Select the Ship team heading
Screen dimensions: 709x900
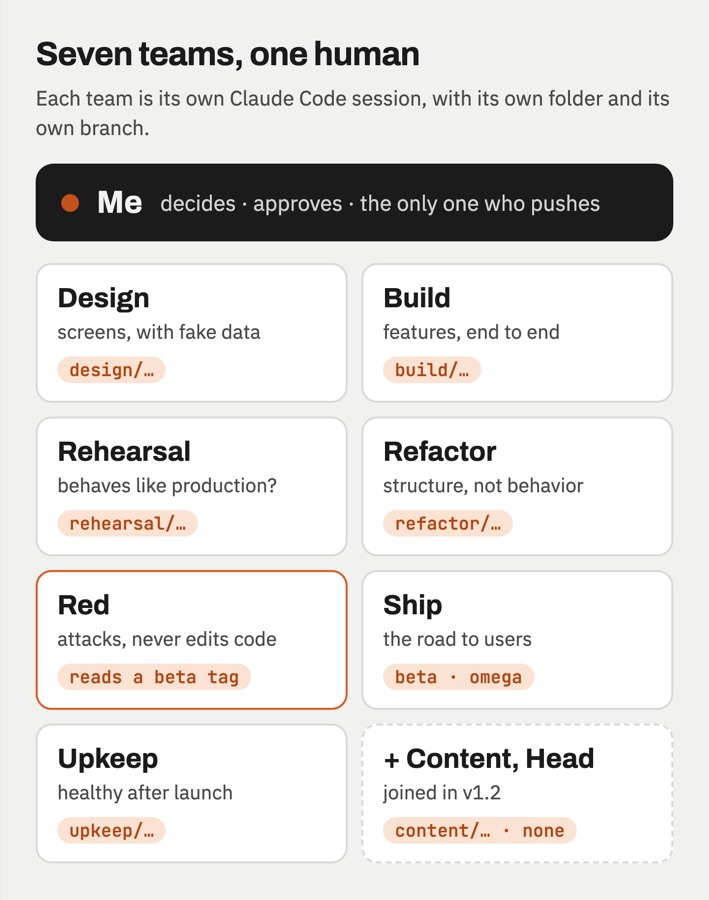pyautogui.click(x=413, y=606)
